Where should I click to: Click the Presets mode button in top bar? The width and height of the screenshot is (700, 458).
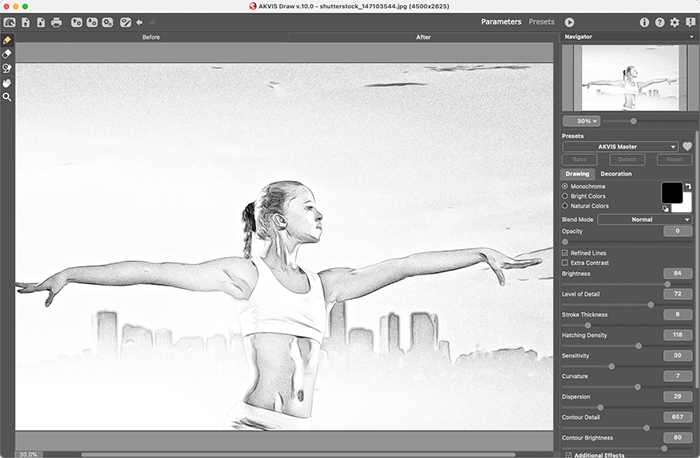(x=541, y=21)
